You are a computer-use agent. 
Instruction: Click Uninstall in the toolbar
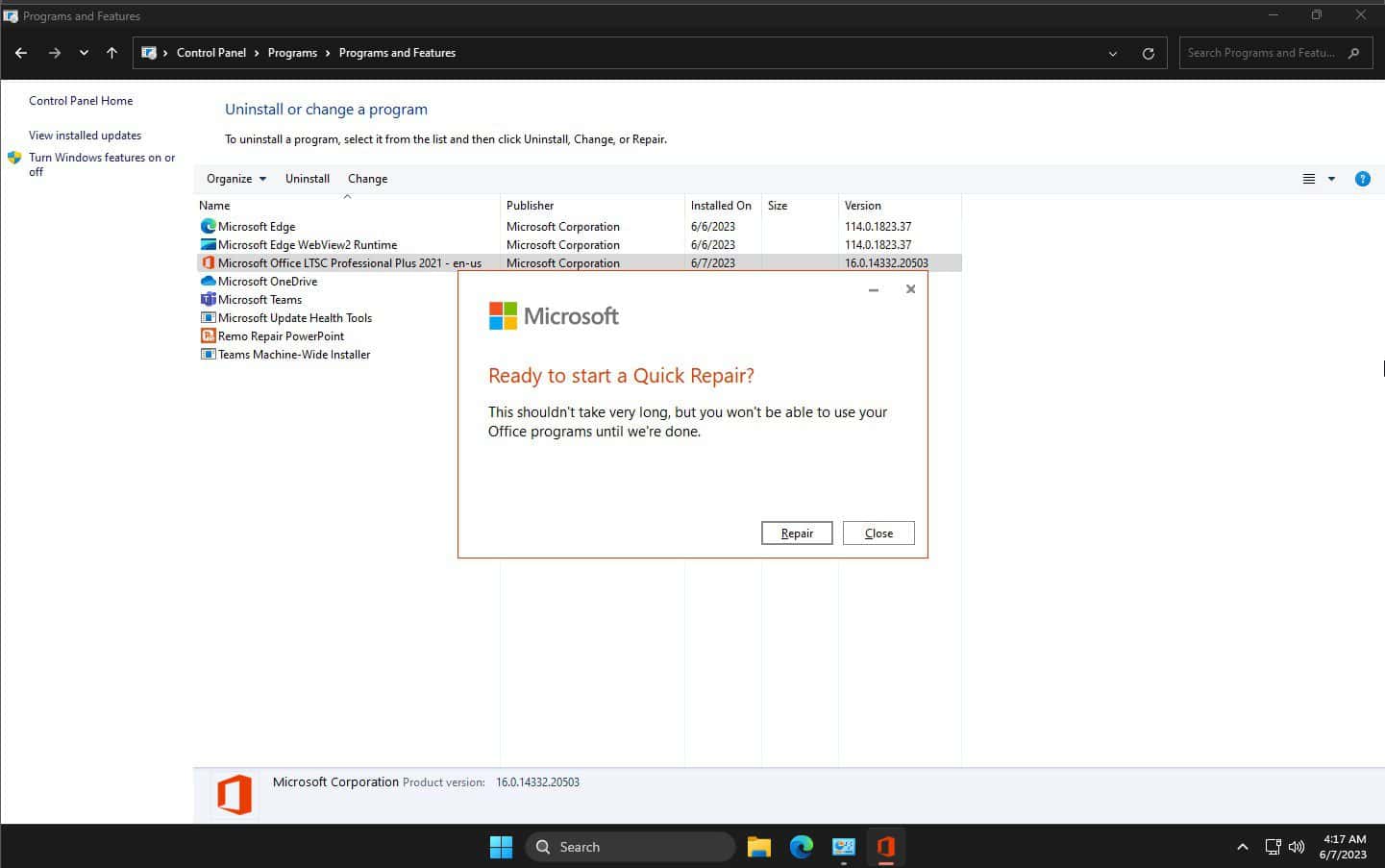click(308, 179)
